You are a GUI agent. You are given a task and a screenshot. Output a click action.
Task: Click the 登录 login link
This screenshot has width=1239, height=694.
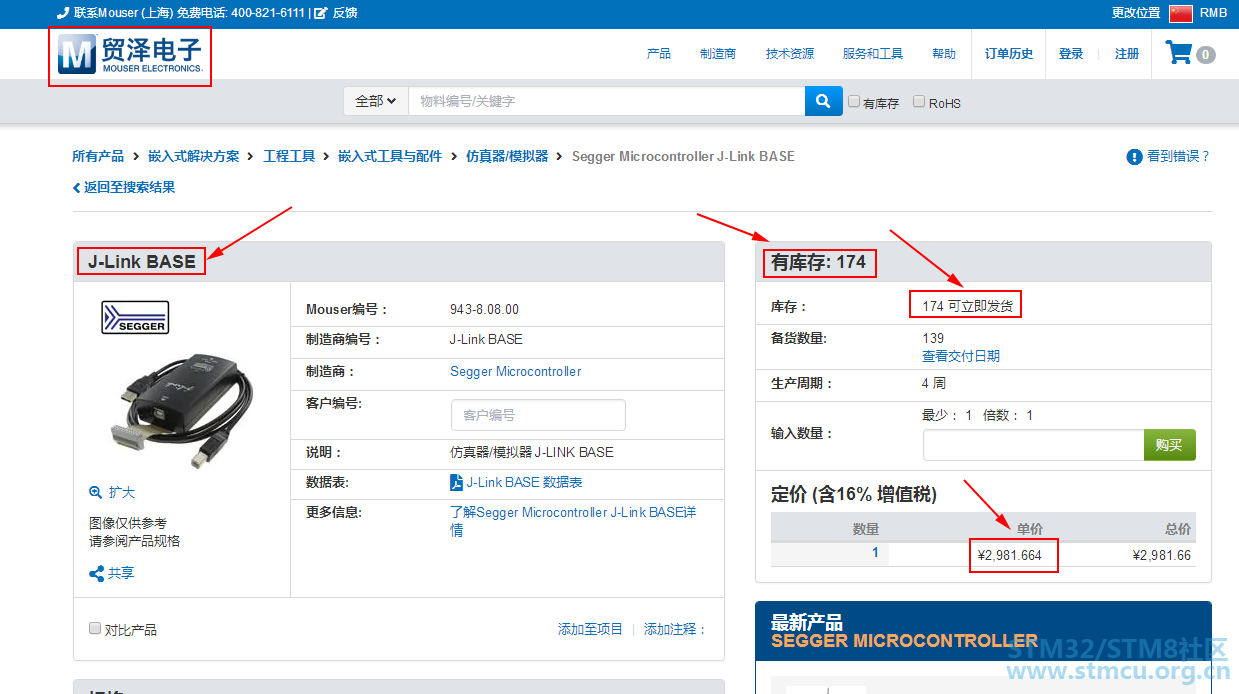pyautogui.click(x=1071, y=54)
